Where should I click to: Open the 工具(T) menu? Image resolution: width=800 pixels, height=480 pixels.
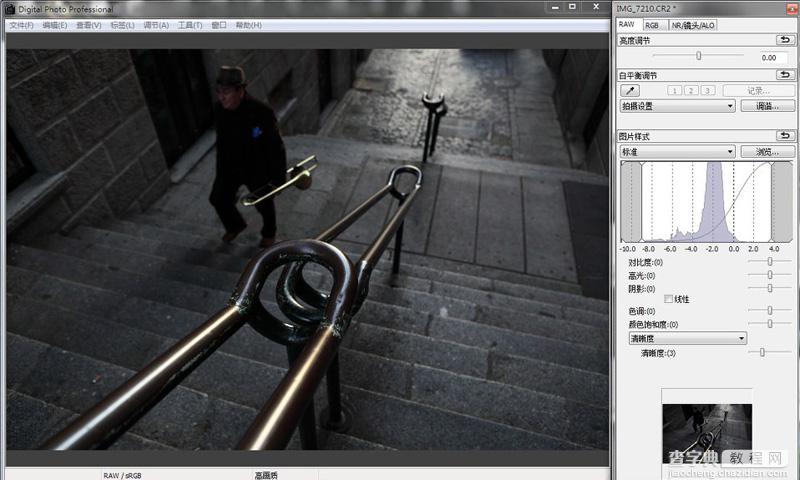click(190, 25)
